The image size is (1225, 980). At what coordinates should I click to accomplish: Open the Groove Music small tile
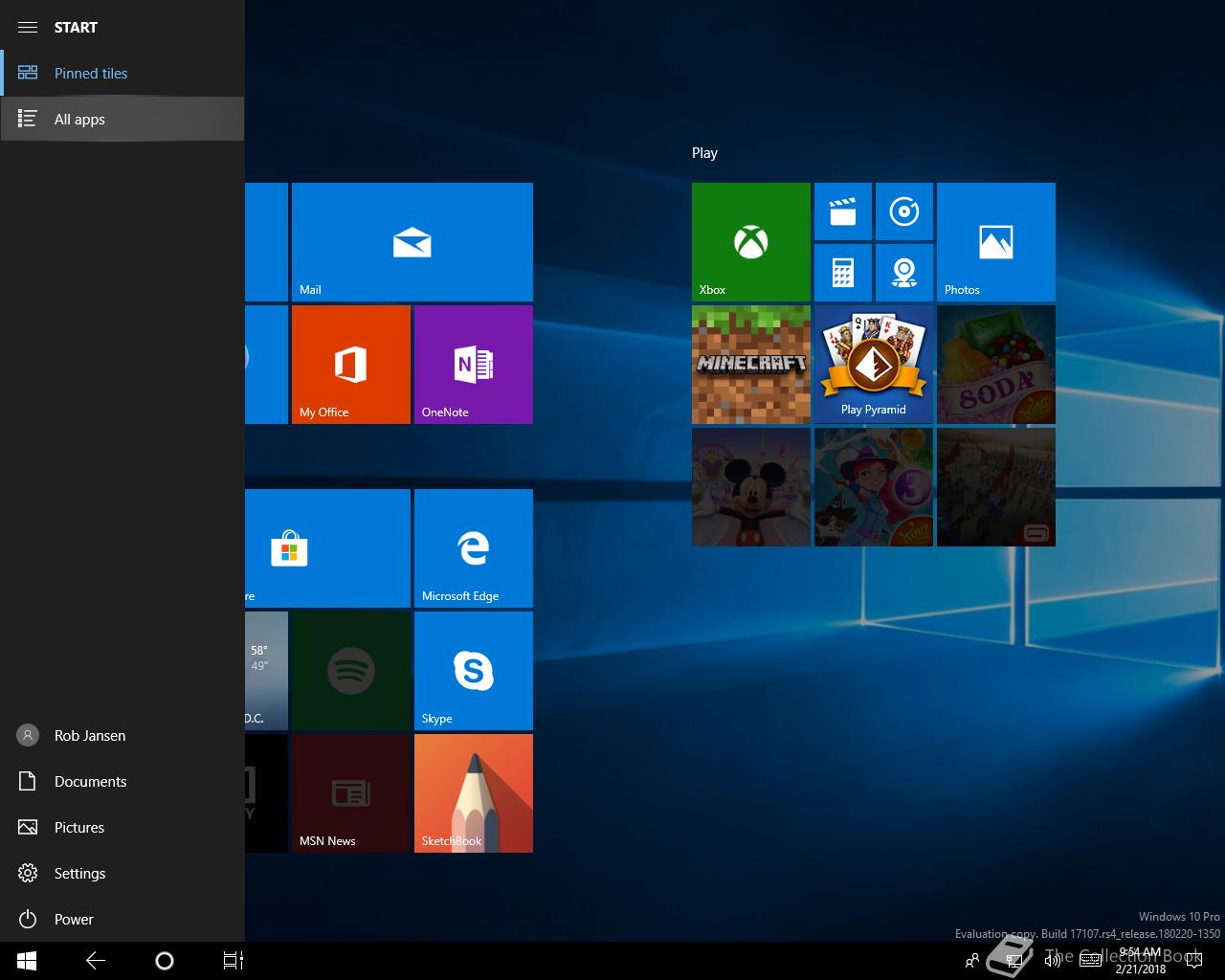pos(904,212)
